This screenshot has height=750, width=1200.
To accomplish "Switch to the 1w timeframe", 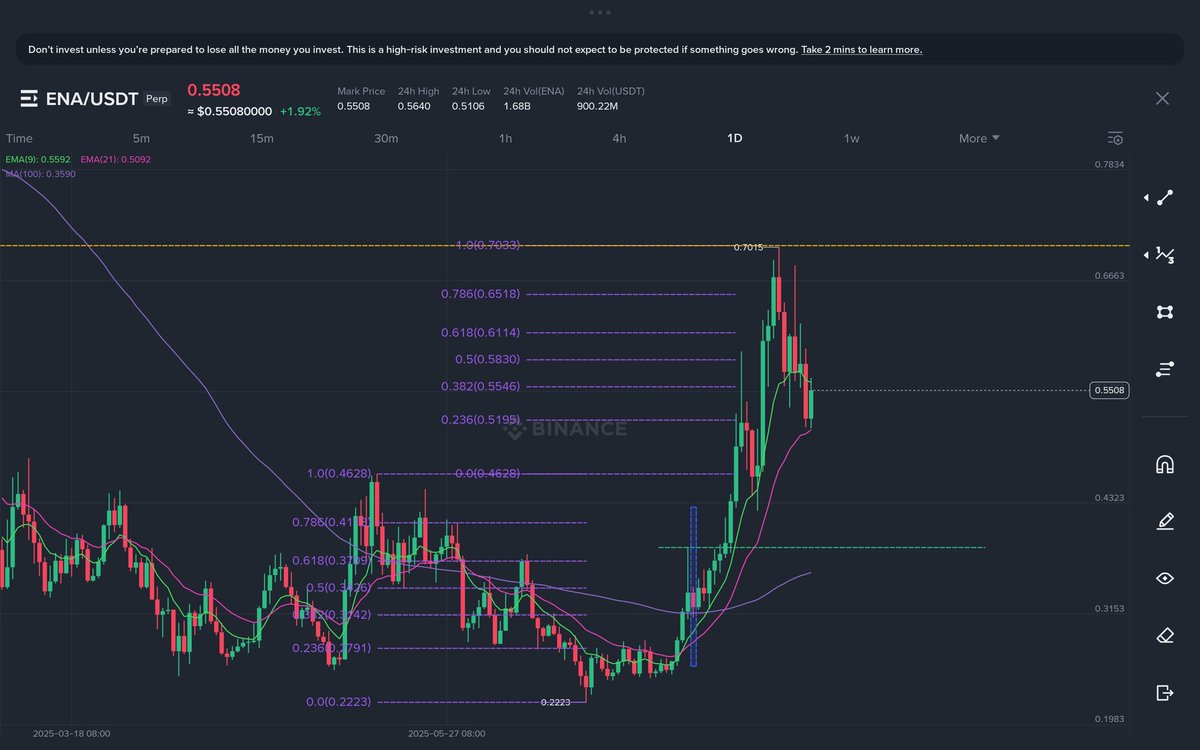I will [x=851, y=138].
